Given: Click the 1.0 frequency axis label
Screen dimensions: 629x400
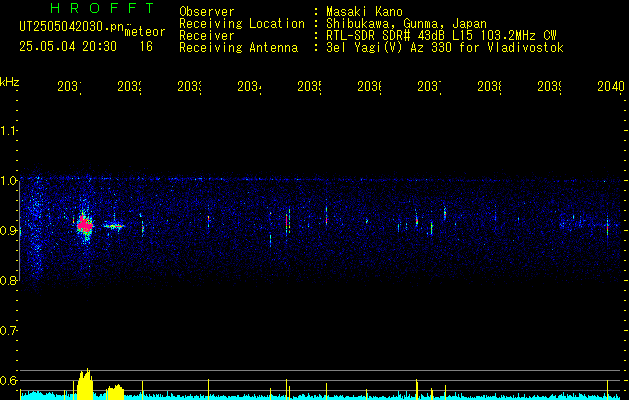Looking at the screenshot, I should coord(8,181).
